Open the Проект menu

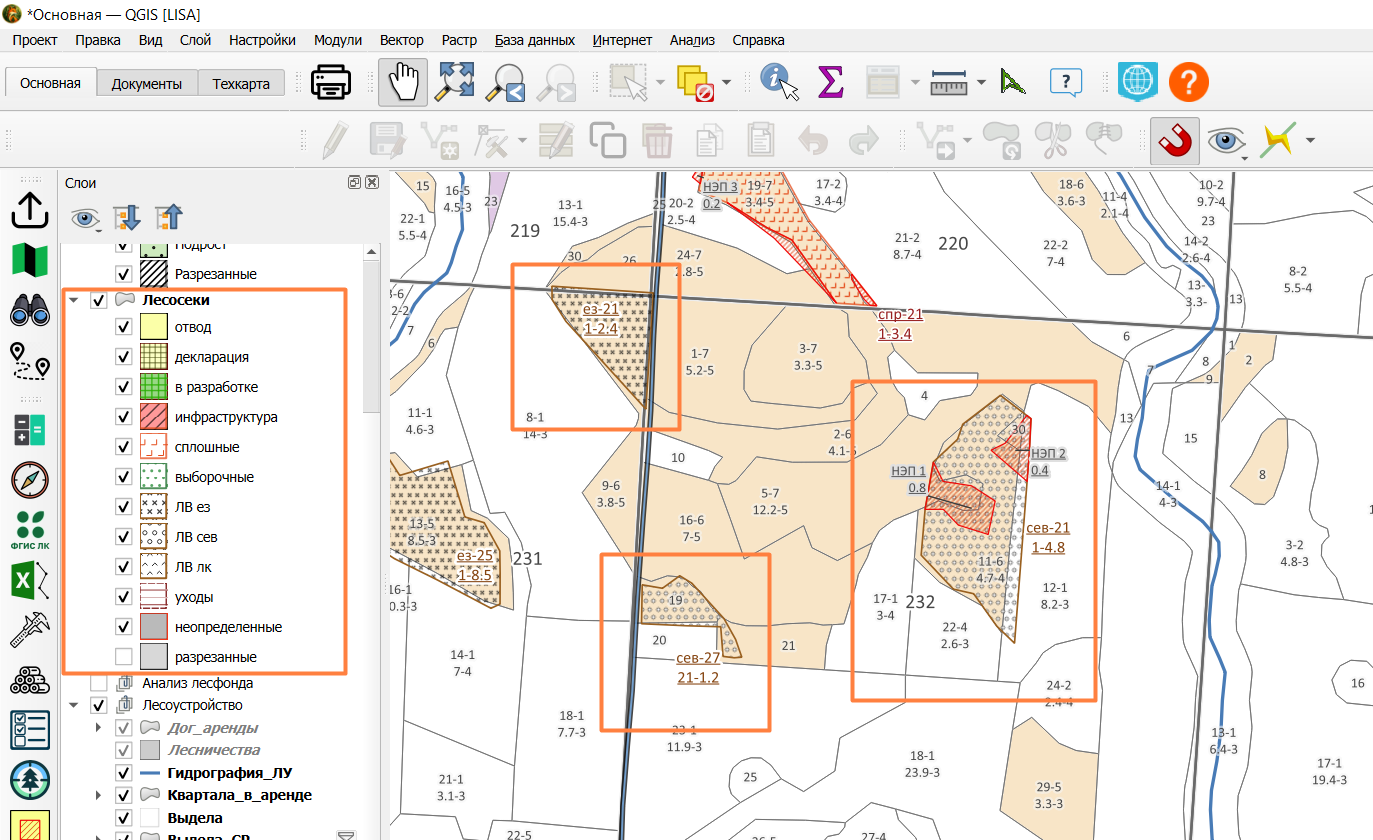pyautogui.click(x=35, y=40)
